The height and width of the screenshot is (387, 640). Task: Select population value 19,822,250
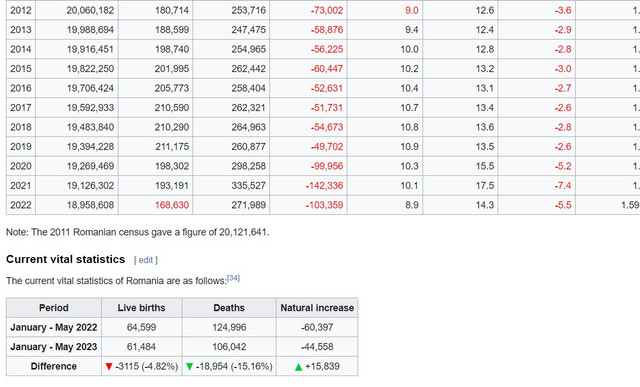(90, 69)
